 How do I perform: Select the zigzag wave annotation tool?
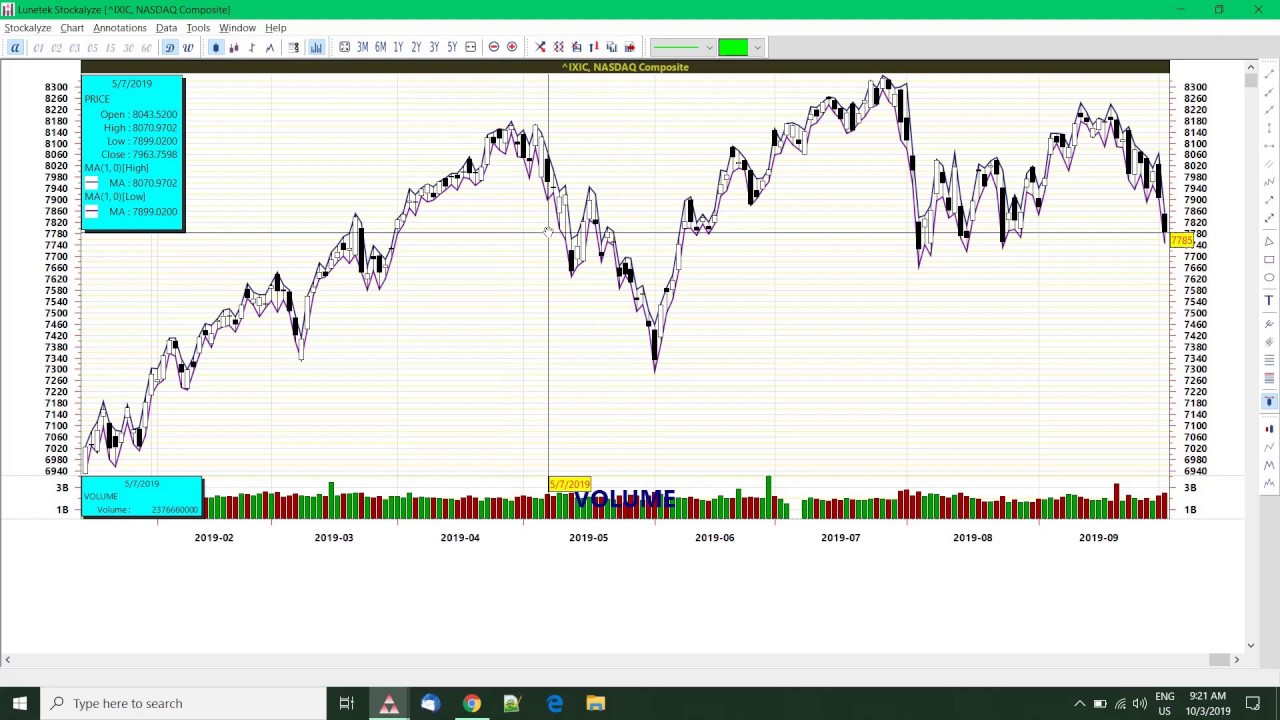pos(1269,181)
